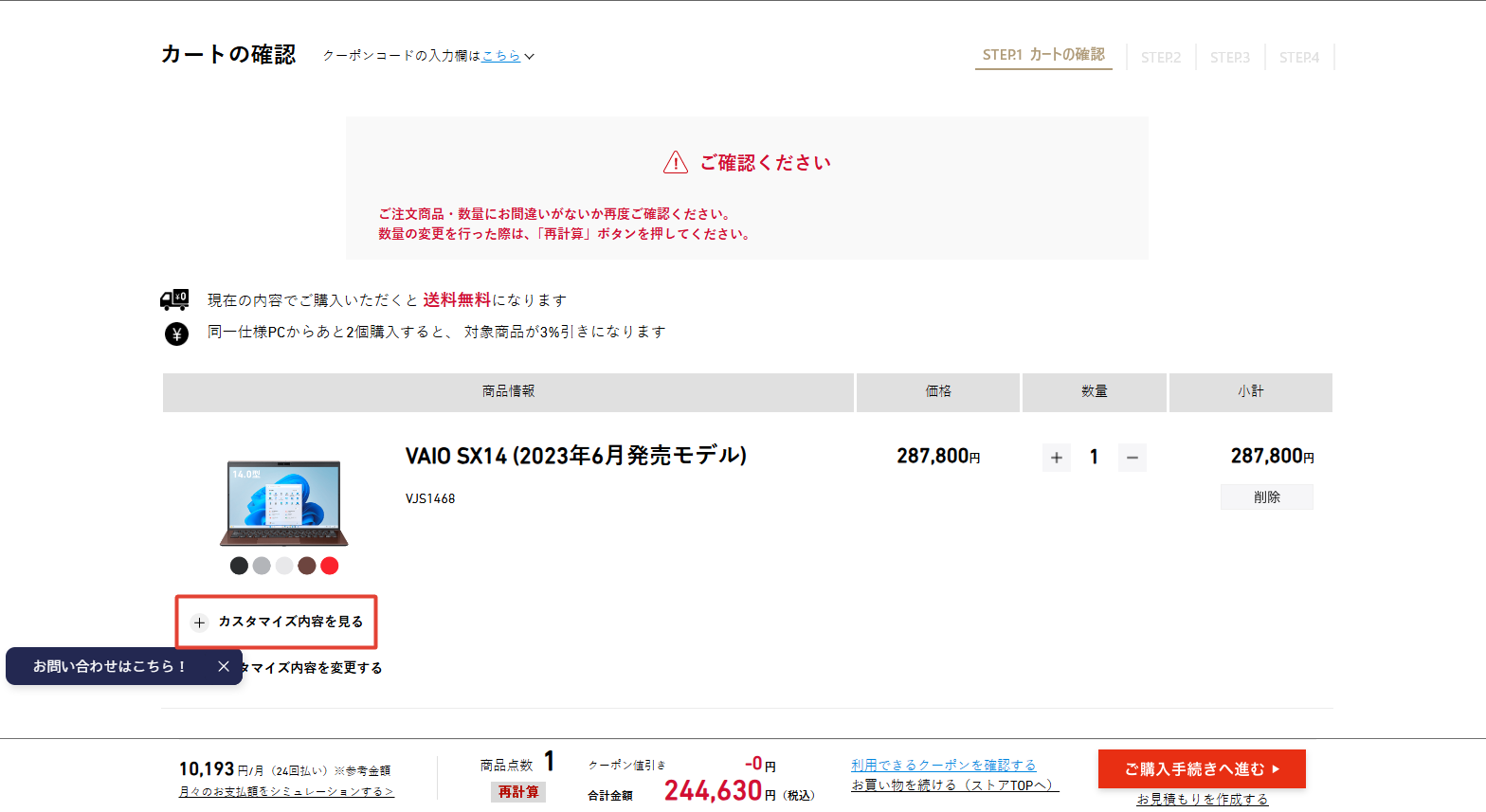Click the 数量 column header

(1095, 391)
